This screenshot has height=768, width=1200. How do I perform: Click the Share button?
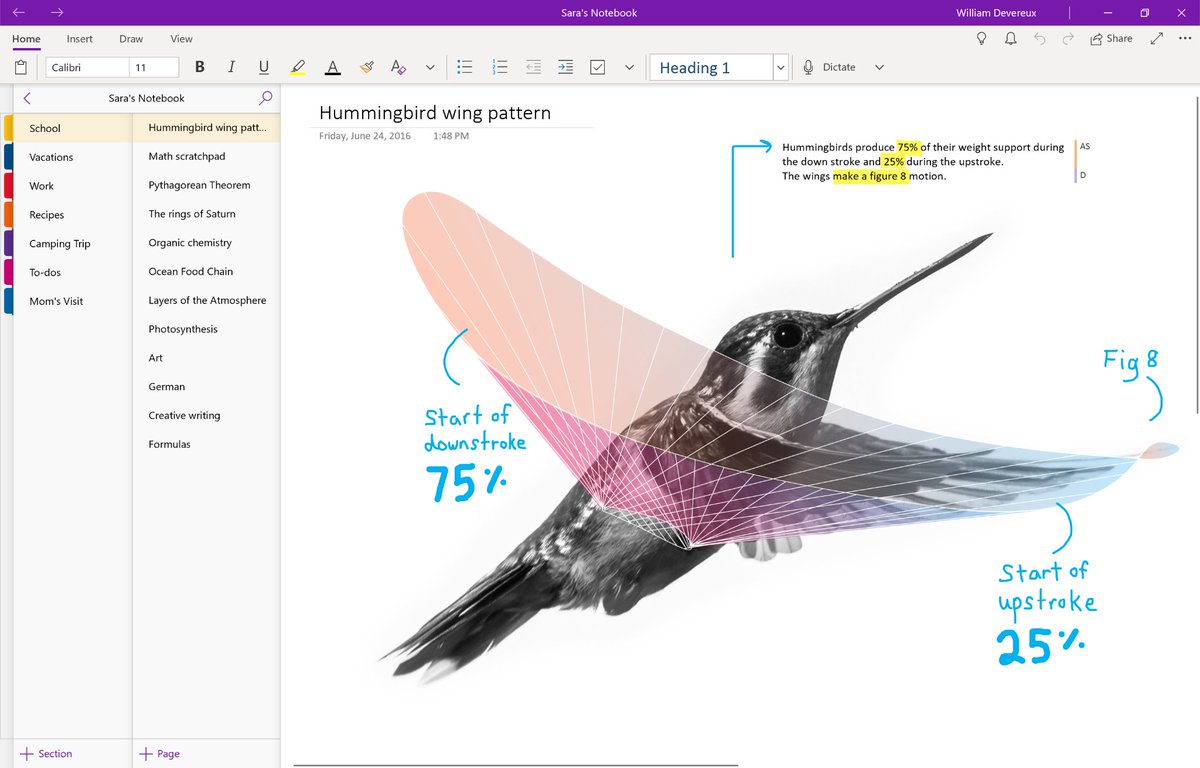(x=1110, y=38)
